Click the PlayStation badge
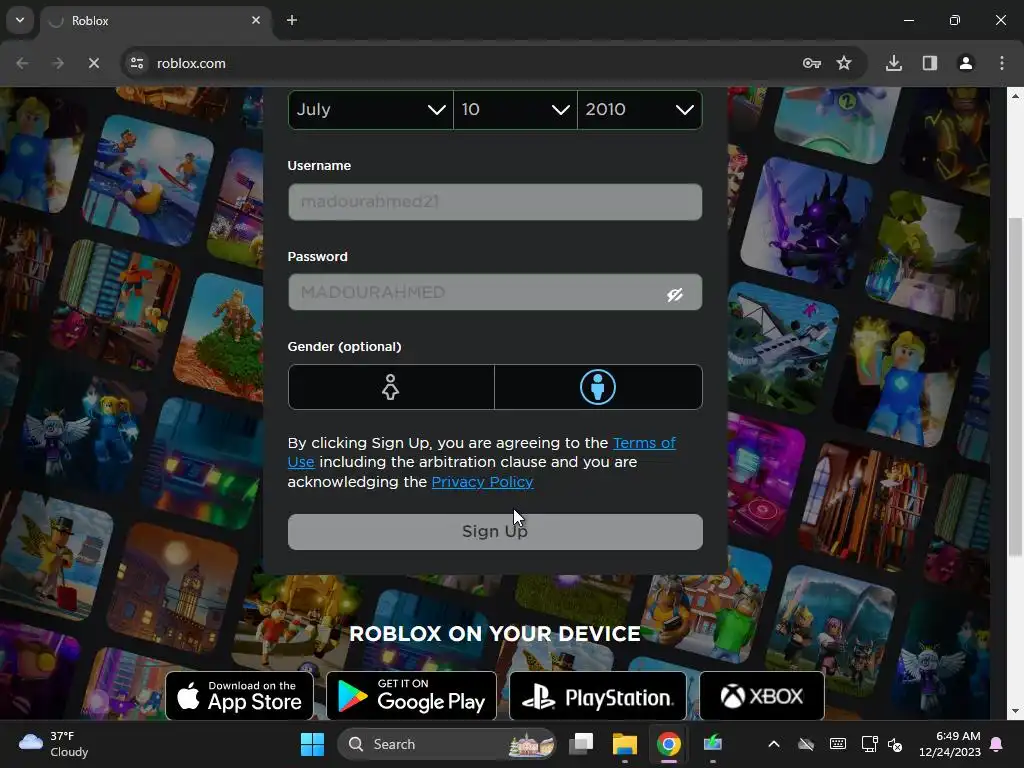Screen dimensions: 1024x768 click(x=598, y=696)
